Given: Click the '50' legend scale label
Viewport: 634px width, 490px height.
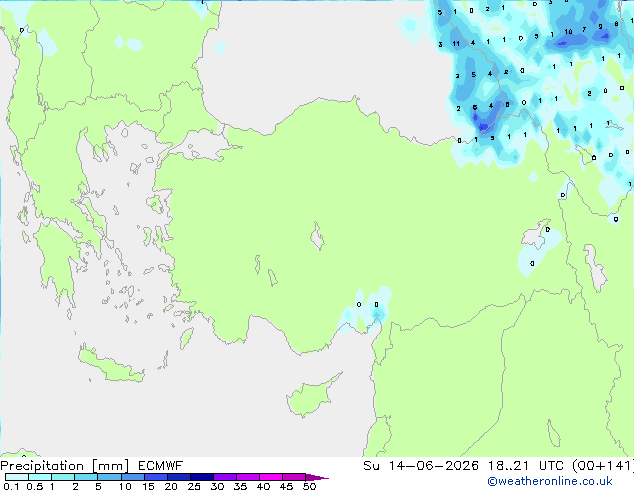Looking at the screenshot, I should click(x=309, y=486).
